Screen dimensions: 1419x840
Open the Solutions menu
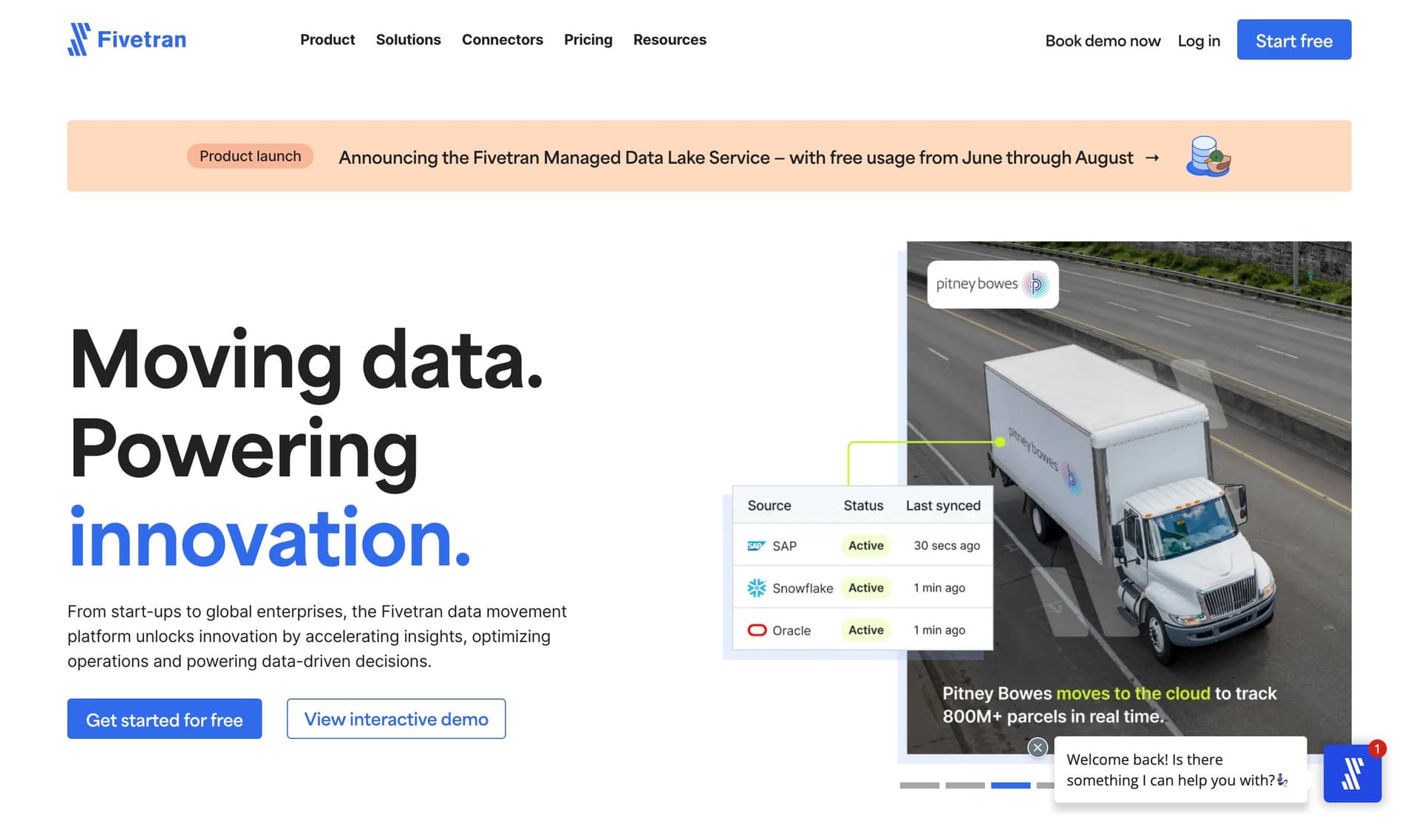coord(408,40)
